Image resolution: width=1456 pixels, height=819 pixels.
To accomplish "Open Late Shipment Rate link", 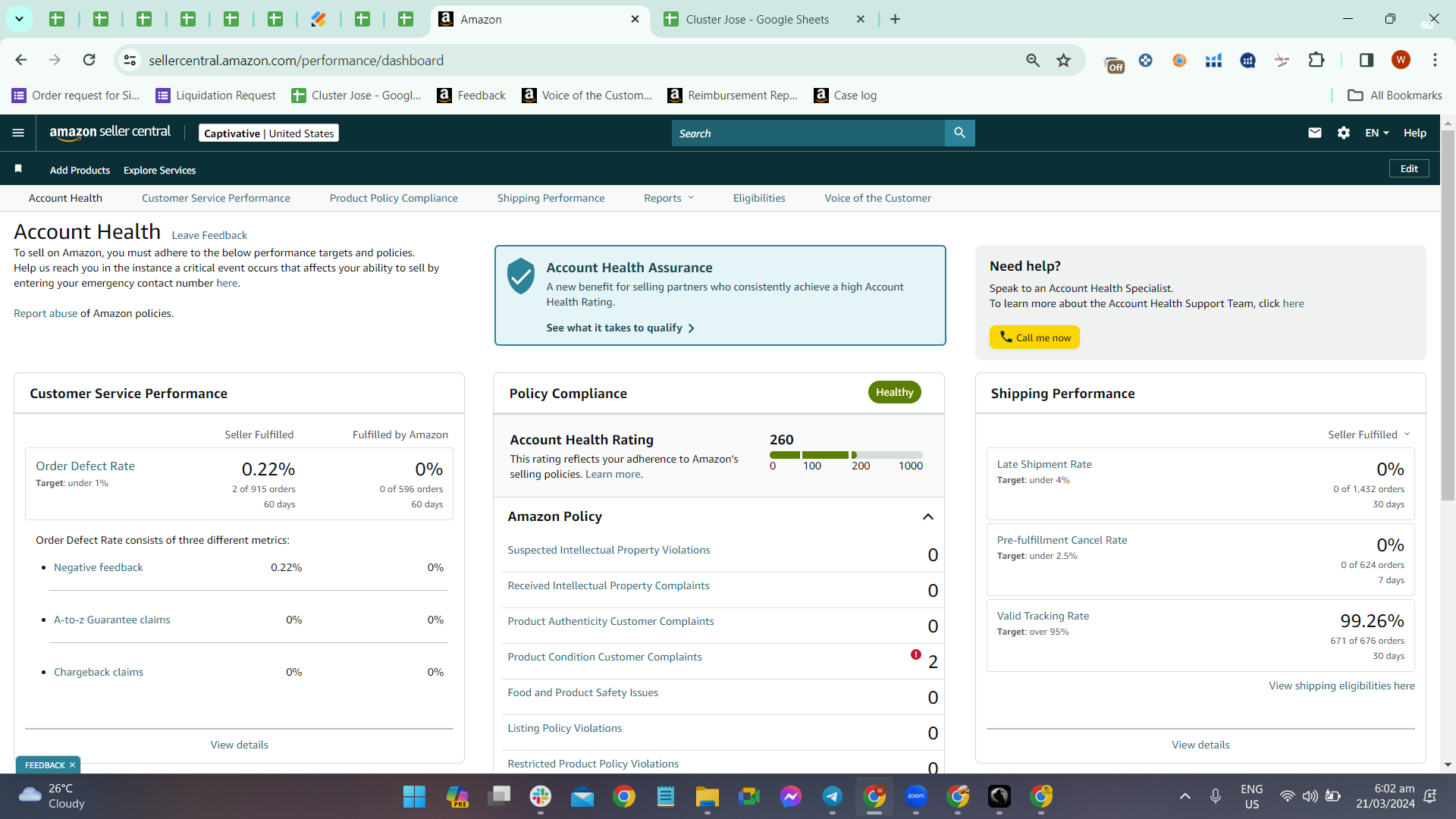I will pyautogui.click(x=1044, y=464).
